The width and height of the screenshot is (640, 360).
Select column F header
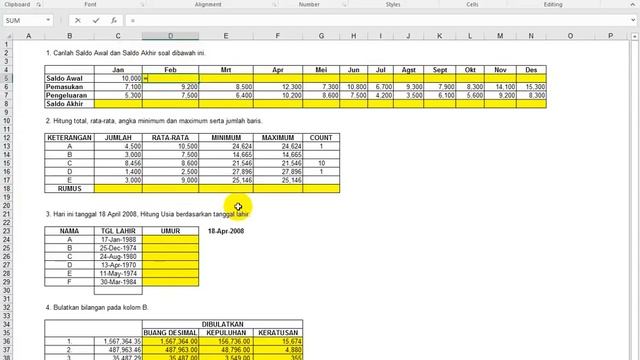tap(278, 36)
